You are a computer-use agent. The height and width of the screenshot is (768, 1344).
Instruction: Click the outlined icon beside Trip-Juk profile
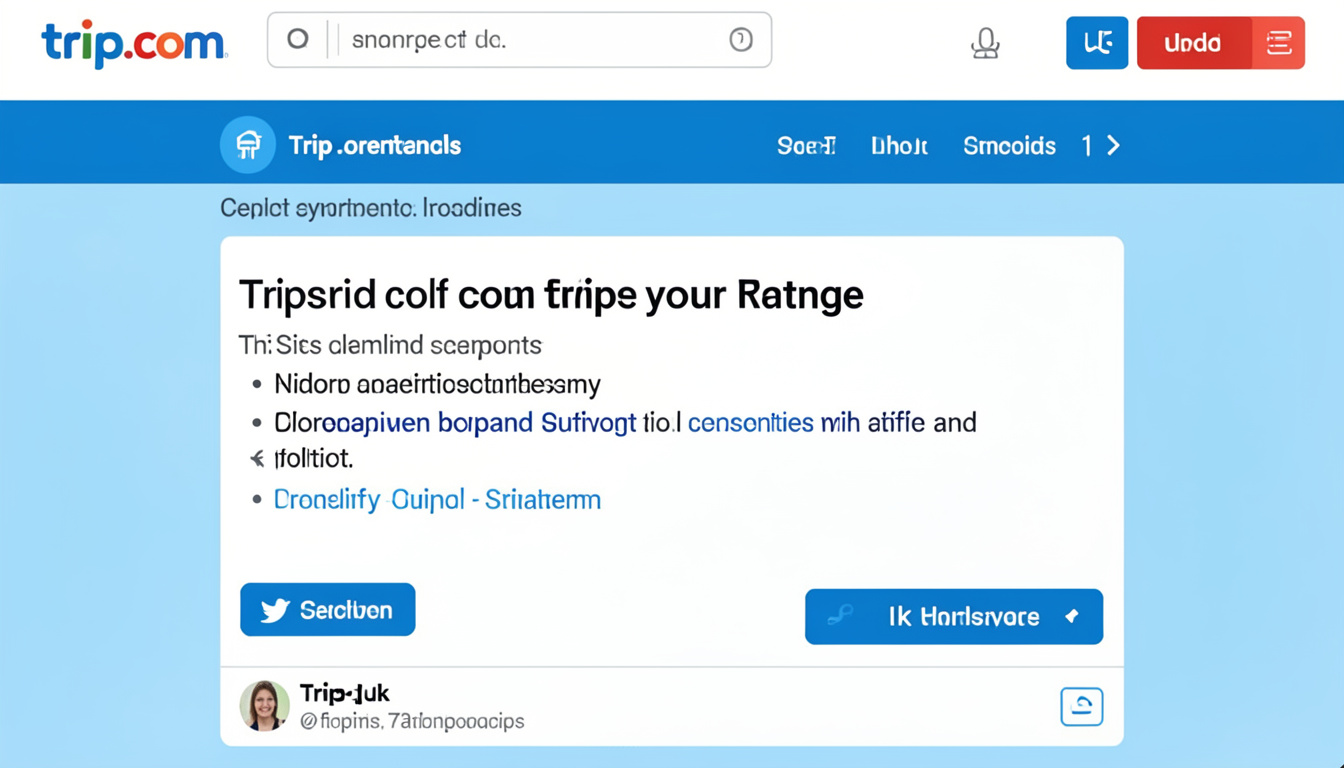[1081, 706]
